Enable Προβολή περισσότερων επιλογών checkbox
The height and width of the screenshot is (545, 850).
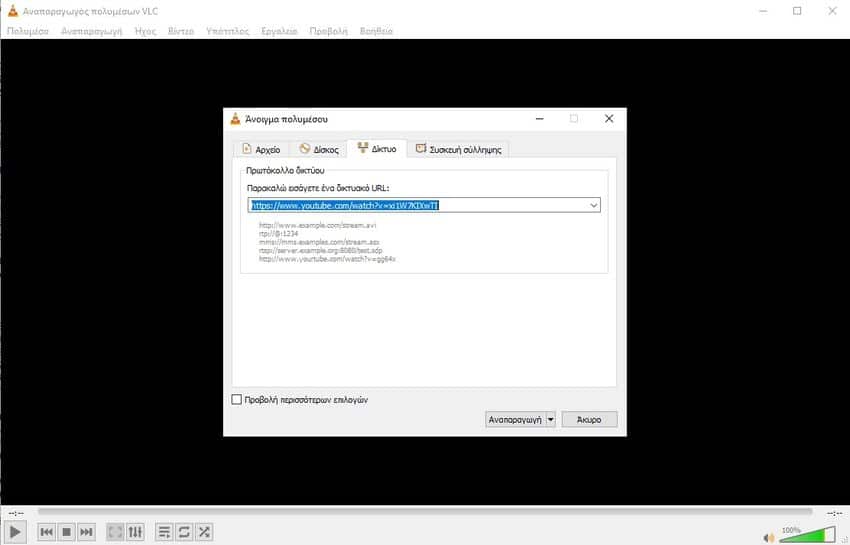tap(236, 400)
